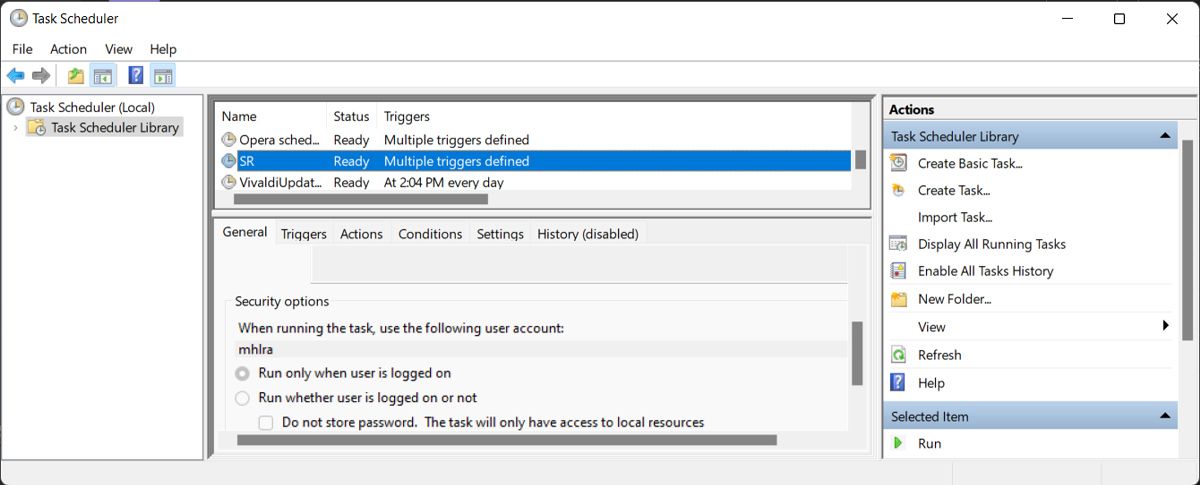Select the VivaldiUpdate task row

[534, 182]
